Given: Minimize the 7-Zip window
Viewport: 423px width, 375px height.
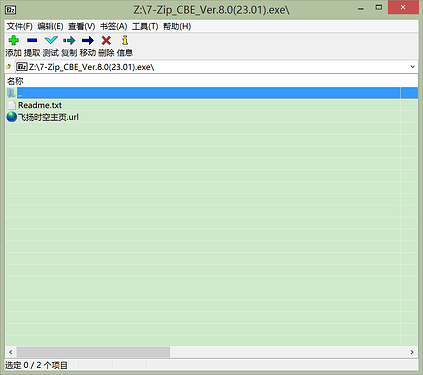Looking at the screenshot, I should click(x=361, y=9).
